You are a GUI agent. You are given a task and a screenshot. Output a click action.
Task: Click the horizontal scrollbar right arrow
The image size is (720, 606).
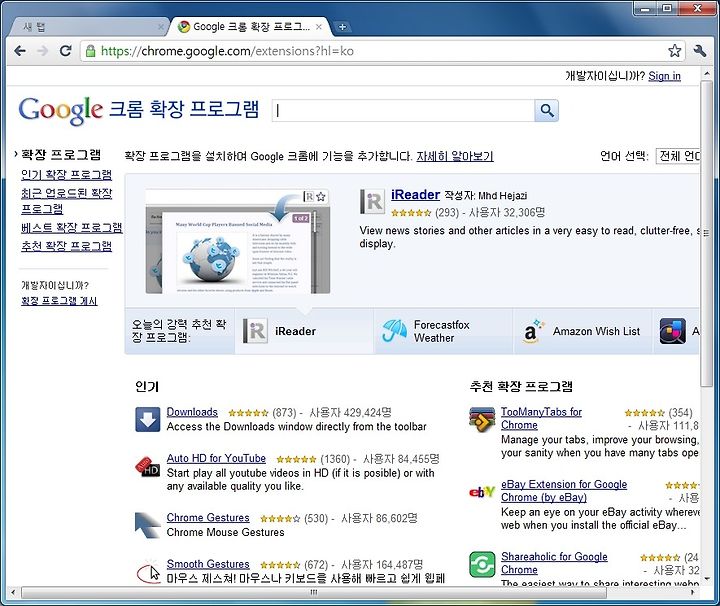[693, 592]
